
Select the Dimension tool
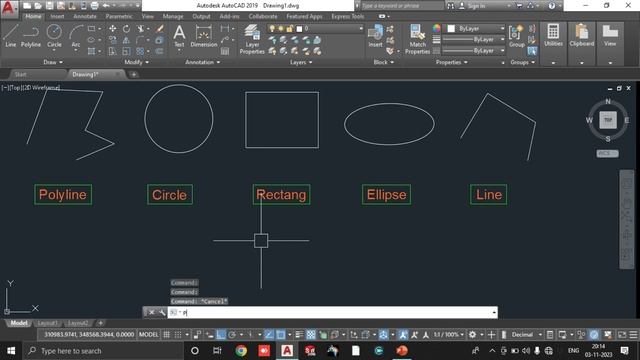coord(204,36)
